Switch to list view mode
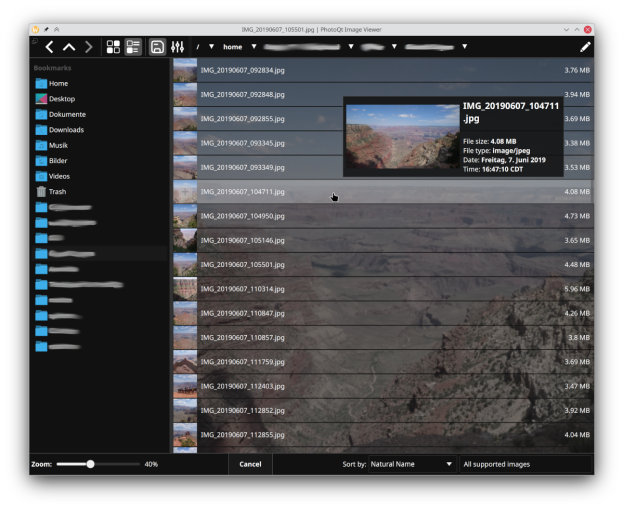This screenshot has height=510, width=624. coord(132,47)
